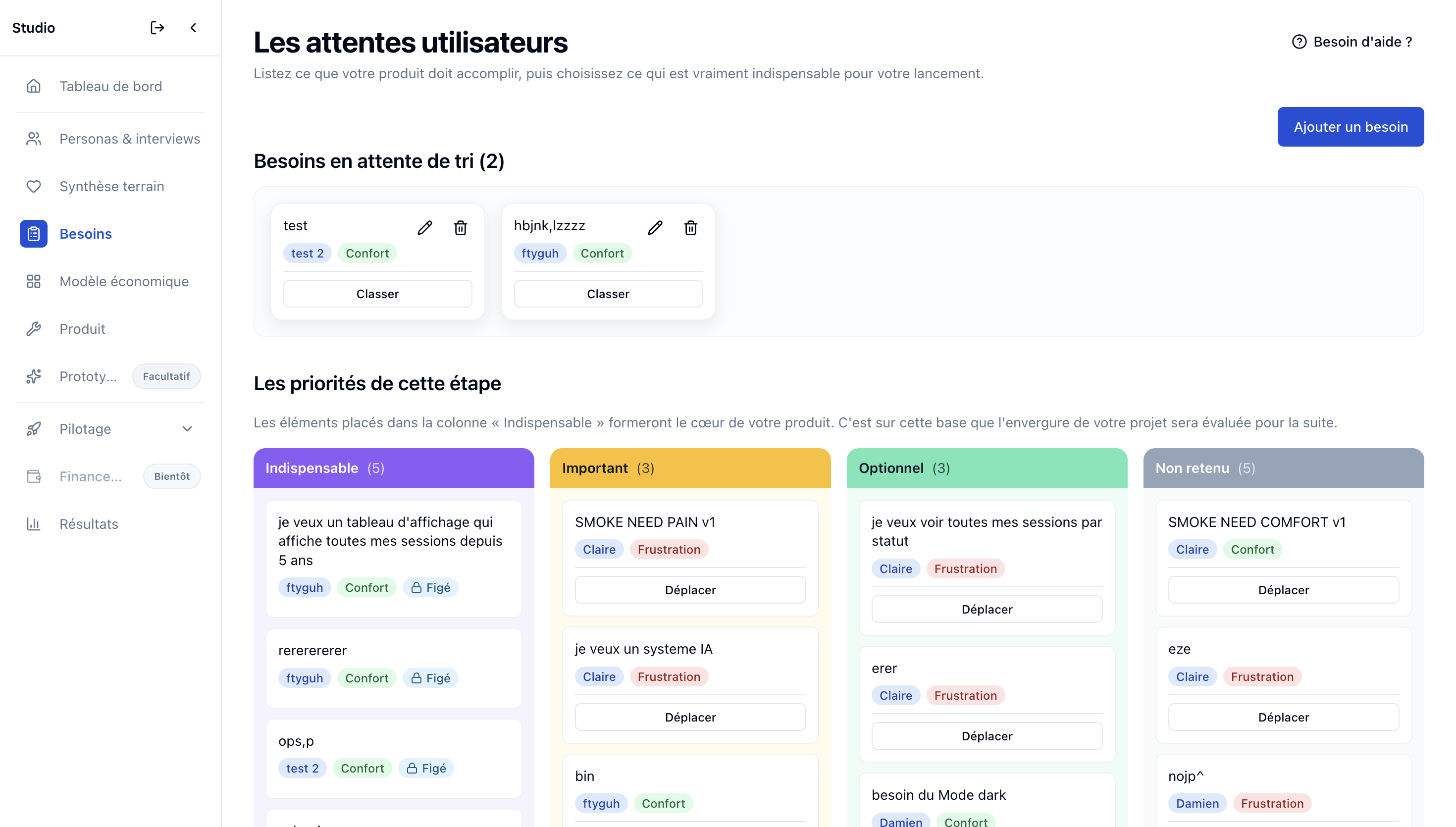Click the Personas & interviews people icon
The height and width of the screenshot is (827, 1456).
point(34,139)
